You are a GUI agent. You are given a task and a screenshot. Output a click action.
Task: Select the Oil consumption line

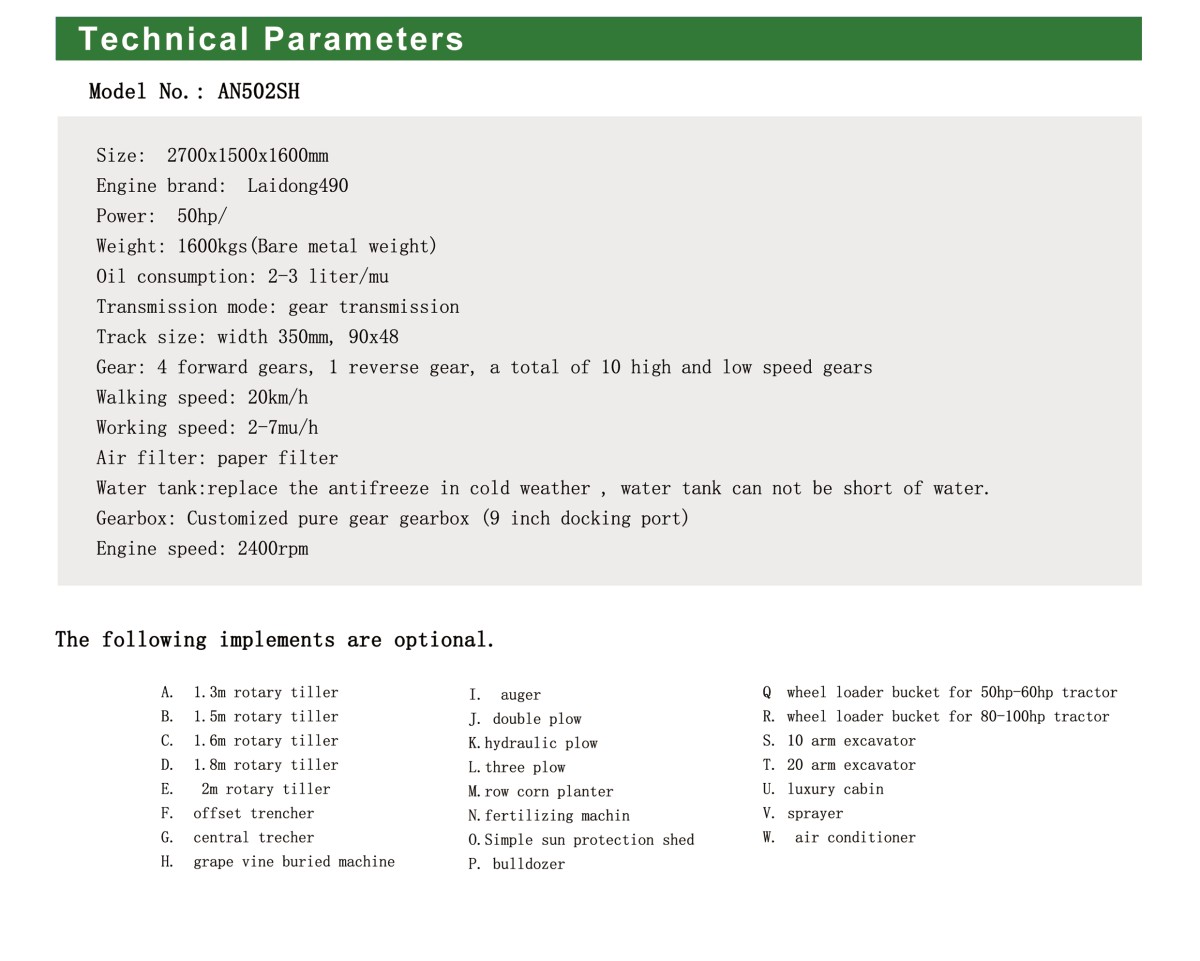pos(242,277)
